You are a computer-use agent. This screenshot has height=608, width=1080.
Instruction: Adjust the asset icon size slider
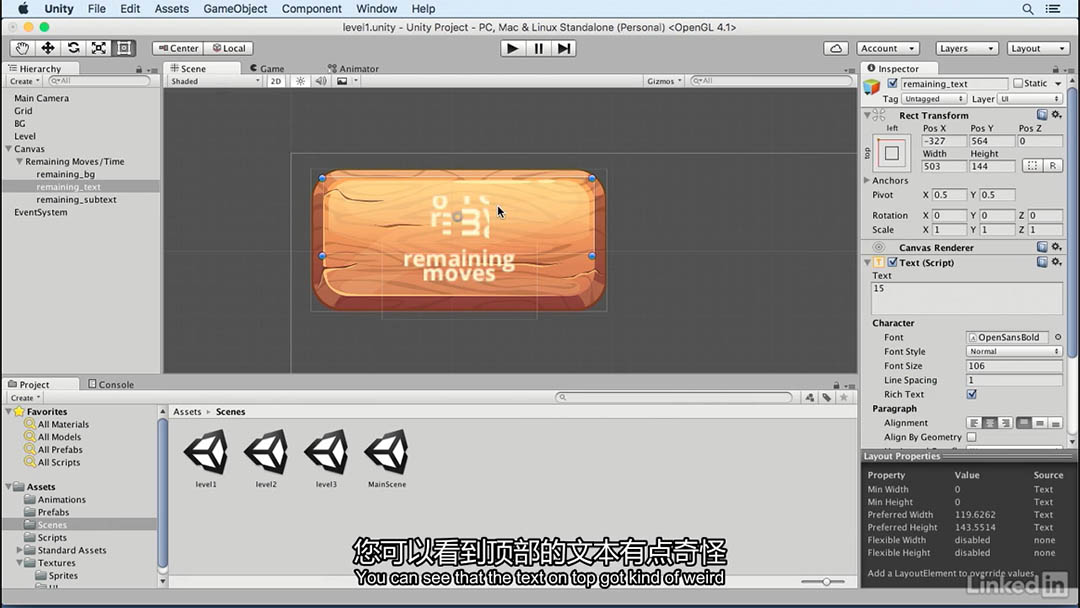coord(826,582)
